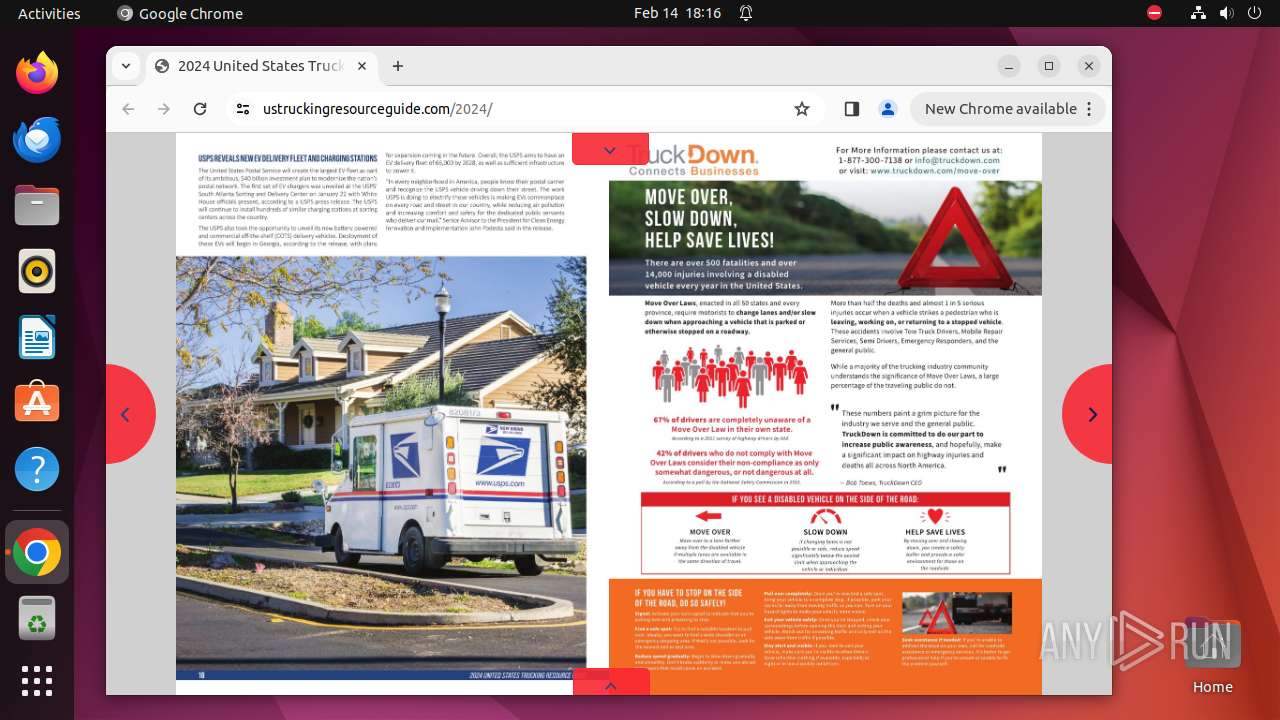Open the Trash in the dock
Viewport: 1280px width, 720px height.
[37, 618]
